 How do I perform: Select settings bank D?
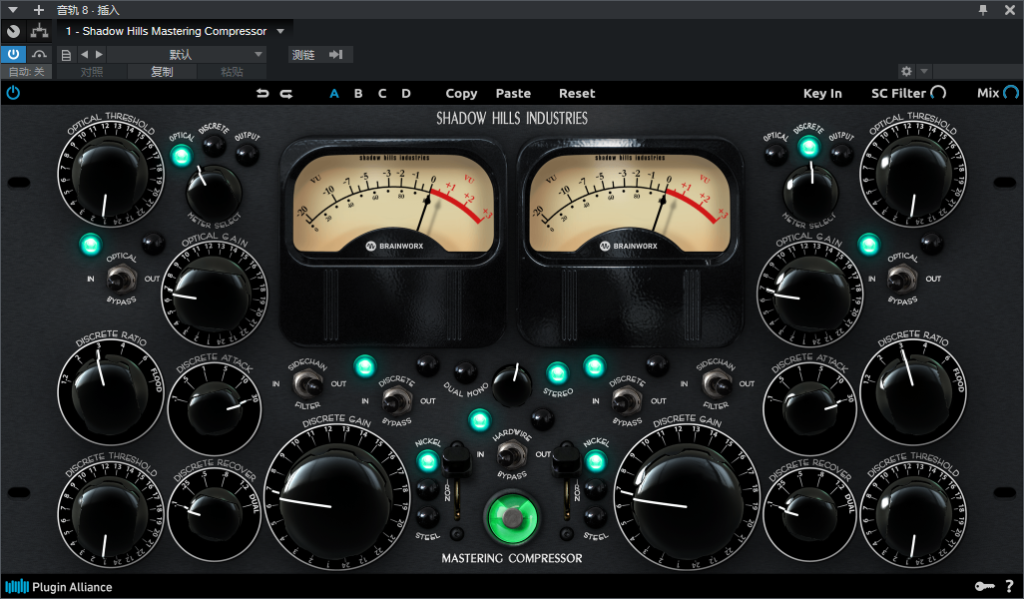click(x=406, y=93)
